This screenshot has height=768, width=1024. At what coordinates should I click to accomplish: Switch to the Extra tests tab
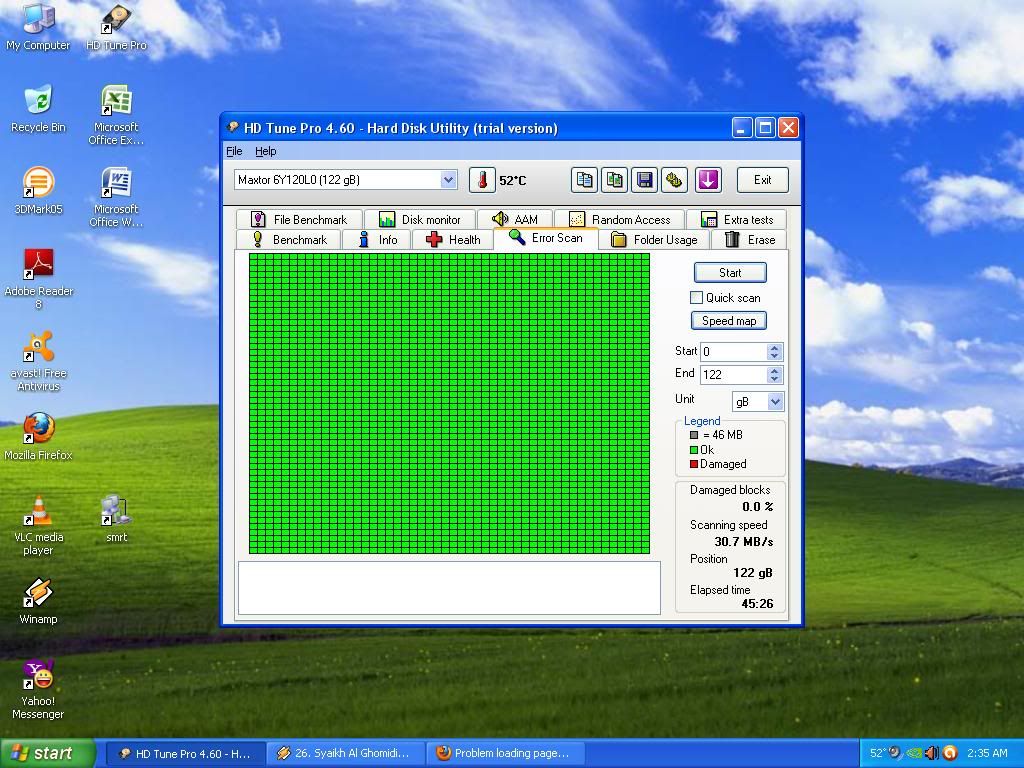(737, 219)
